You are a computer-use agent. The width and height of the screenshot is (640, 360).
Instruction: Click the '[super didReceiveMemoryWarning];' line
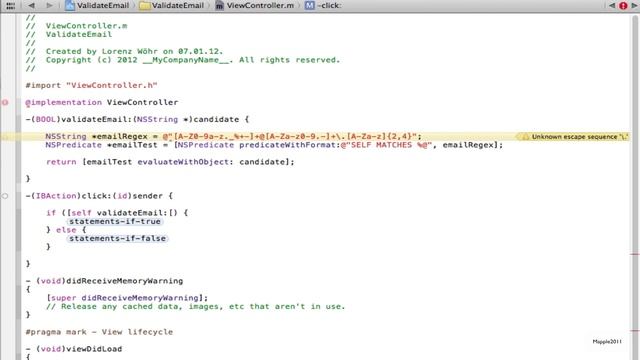127,298
